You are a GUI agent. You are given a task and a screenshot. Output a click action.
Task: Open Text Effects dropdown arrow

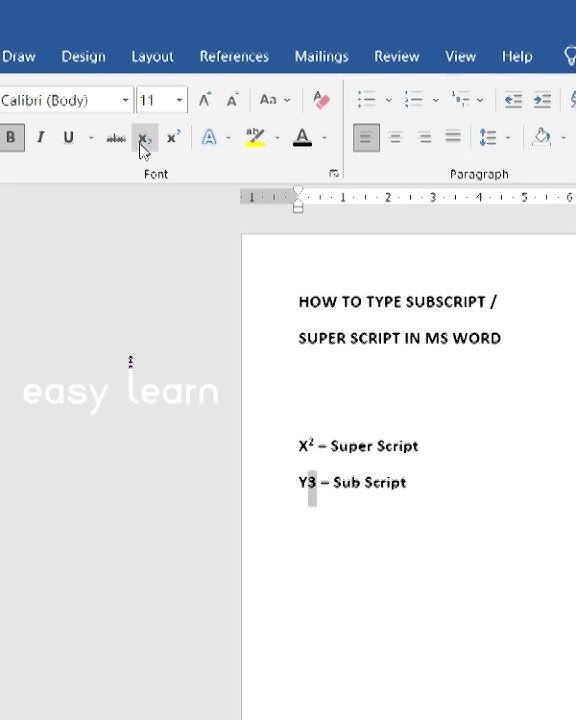(228, 137)
